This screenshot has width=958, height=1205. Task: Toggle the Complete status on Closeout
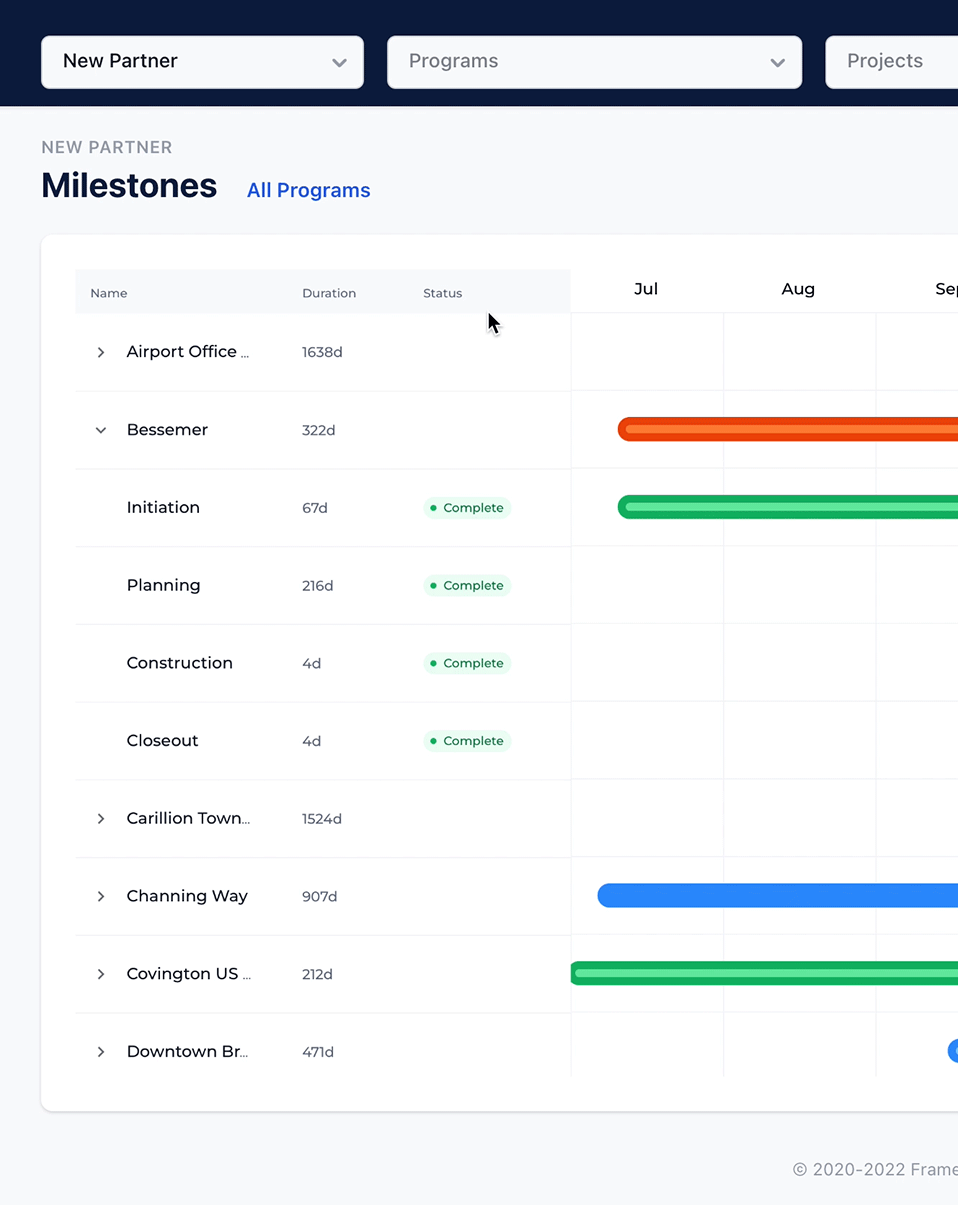click(x=466, y=740)
